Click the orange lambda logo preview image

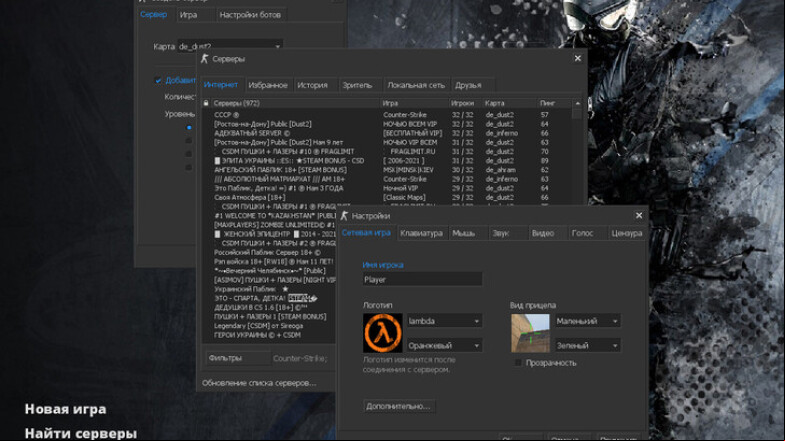[x=382, y=333]
